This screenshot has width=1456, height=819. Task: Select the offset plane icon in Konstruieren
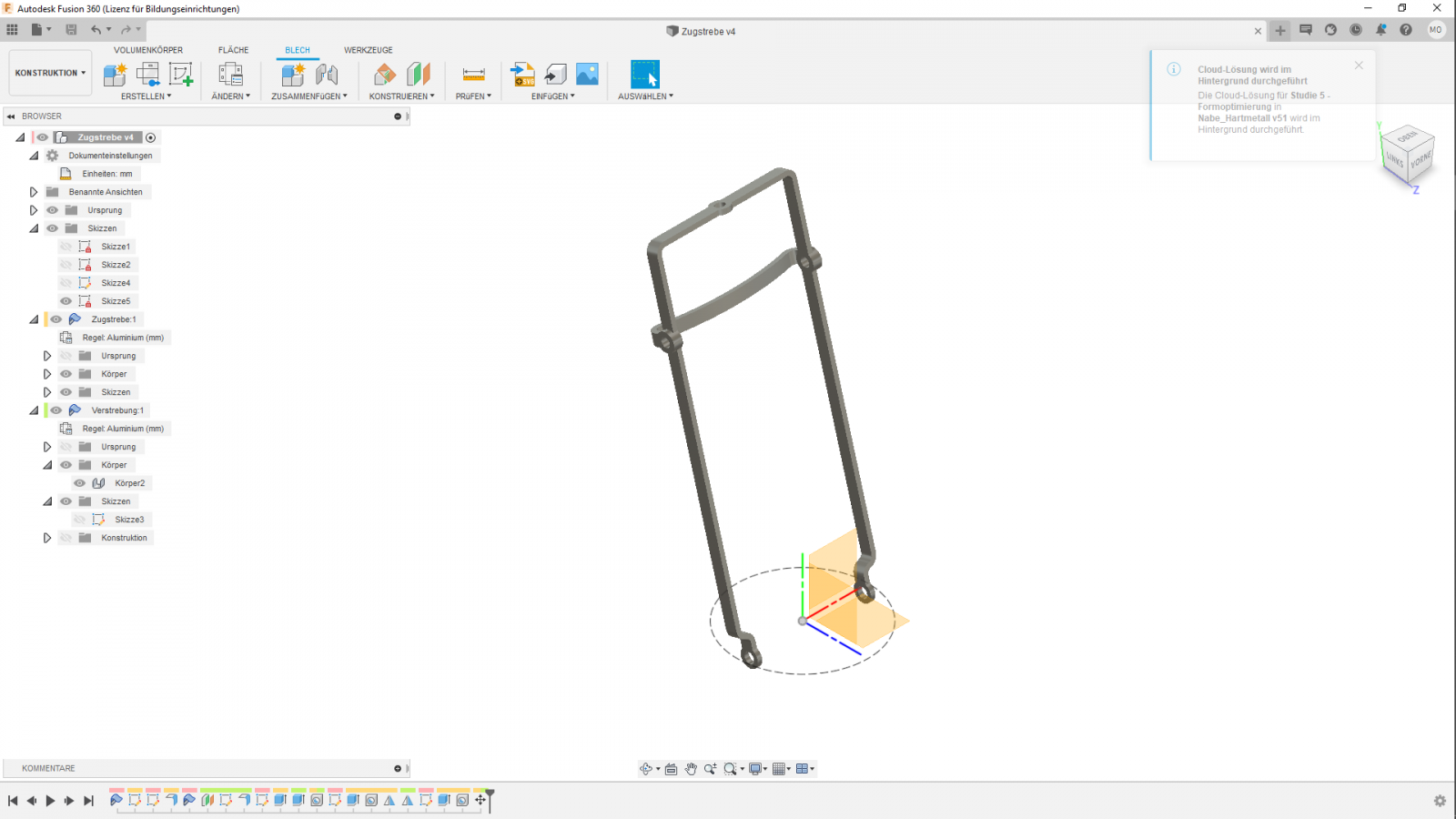385,75
